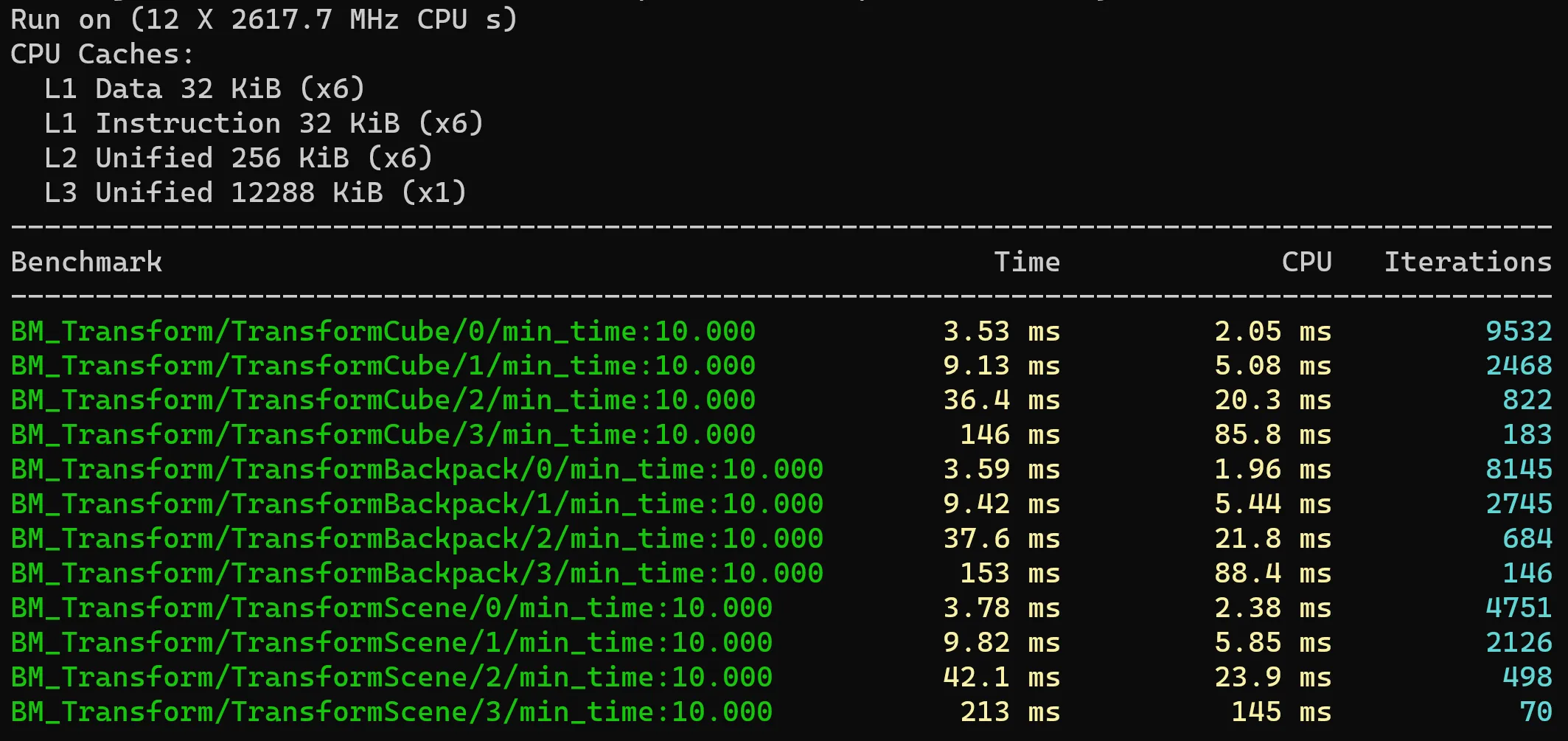Select the TransformBackpack/0 benchmark name
Image resolution: width=1568 pixels, height=741 pixels.
click(417, 470)
